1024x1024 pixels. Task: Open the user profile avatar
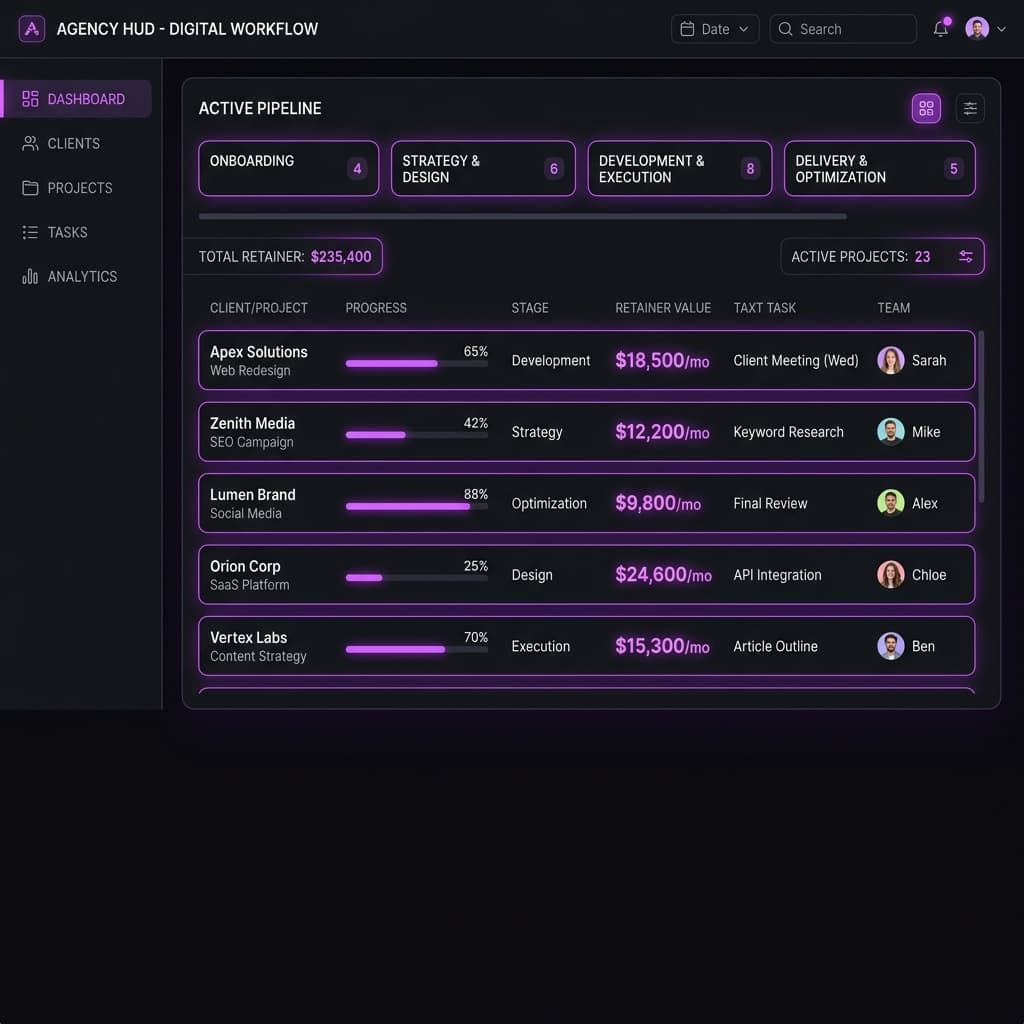[976, 29]
